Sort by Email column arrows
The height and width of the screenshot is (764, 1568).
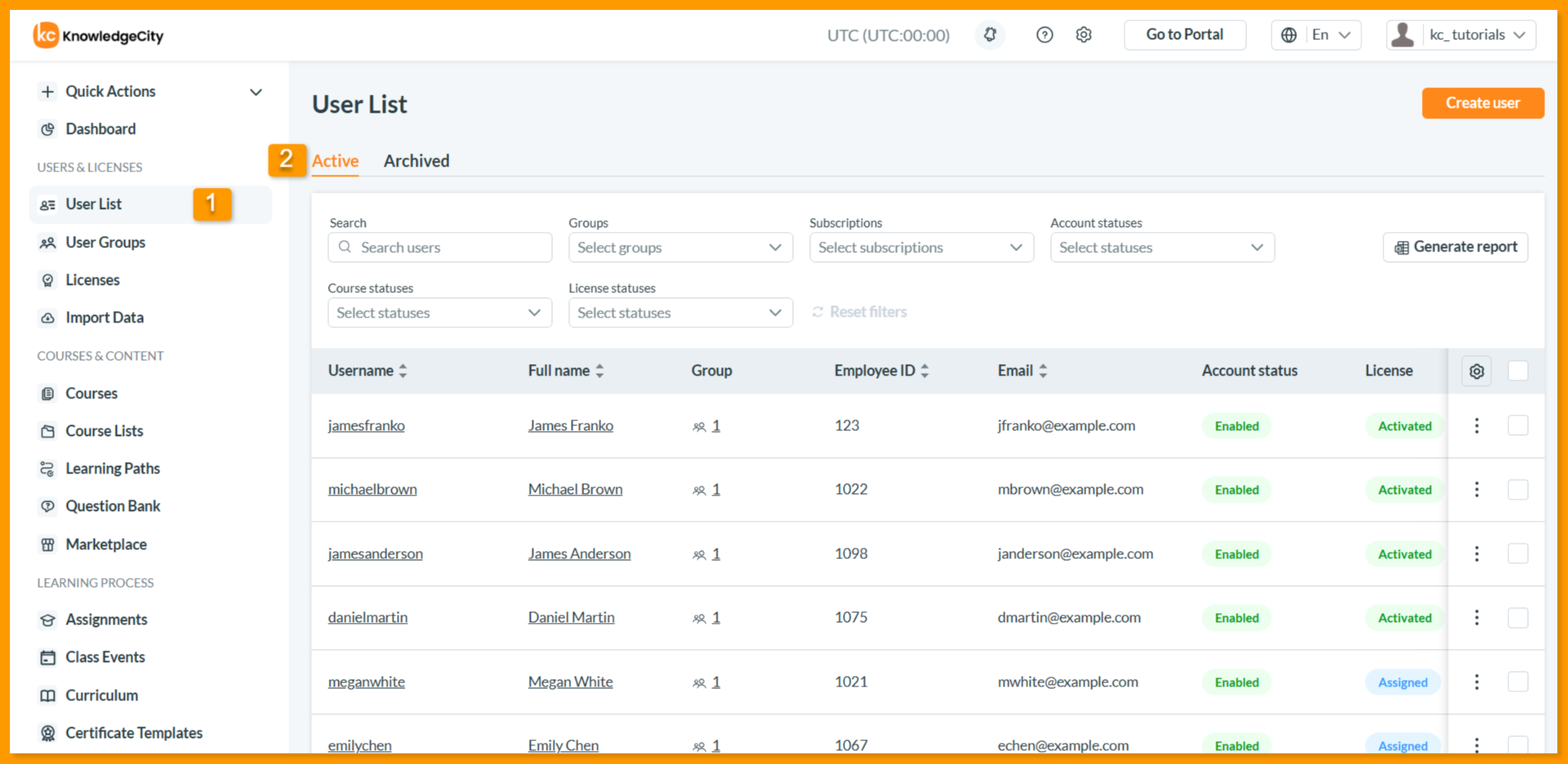[1043, 371]
